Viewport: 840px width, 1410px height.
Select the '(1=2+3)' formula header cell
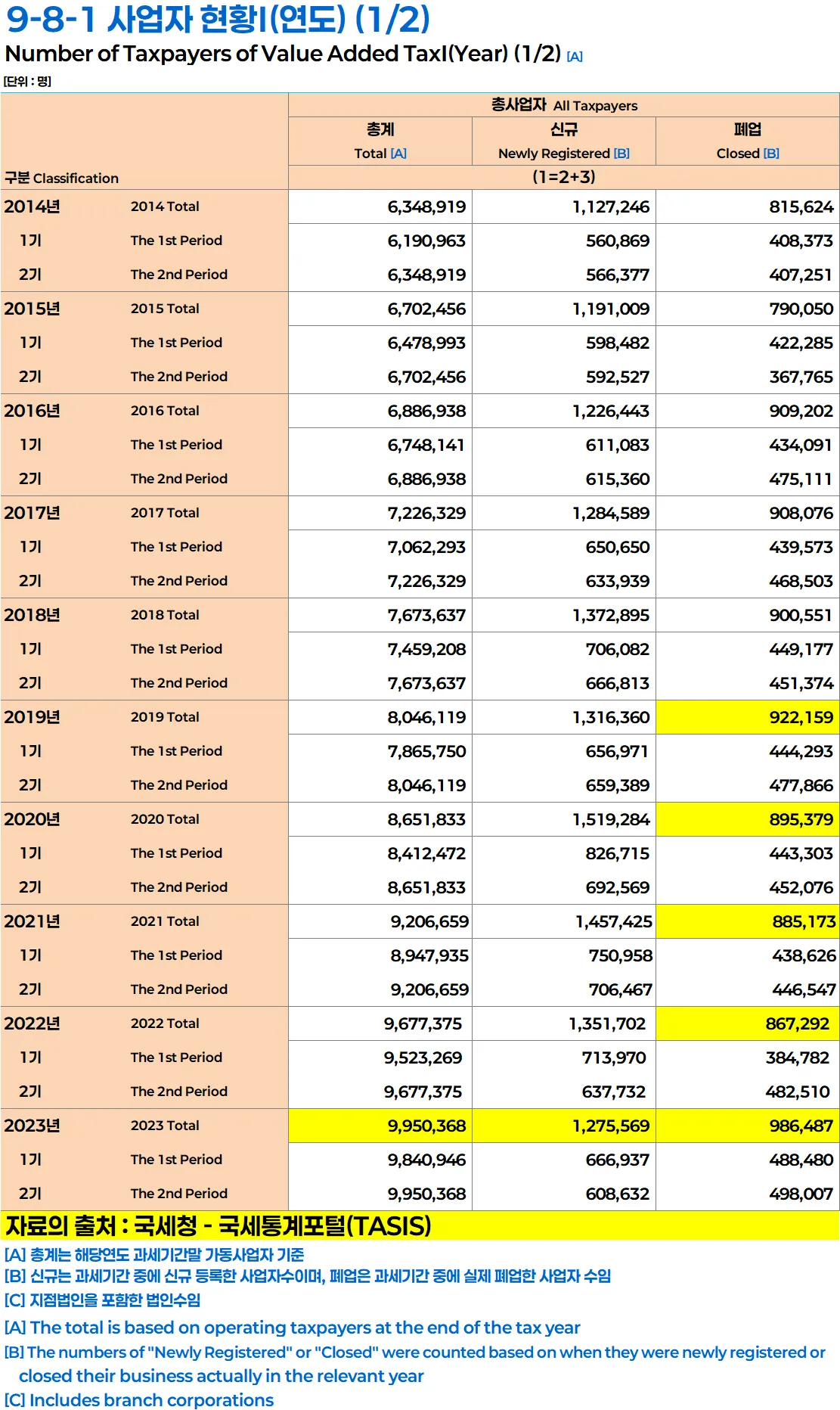point(564,177)
